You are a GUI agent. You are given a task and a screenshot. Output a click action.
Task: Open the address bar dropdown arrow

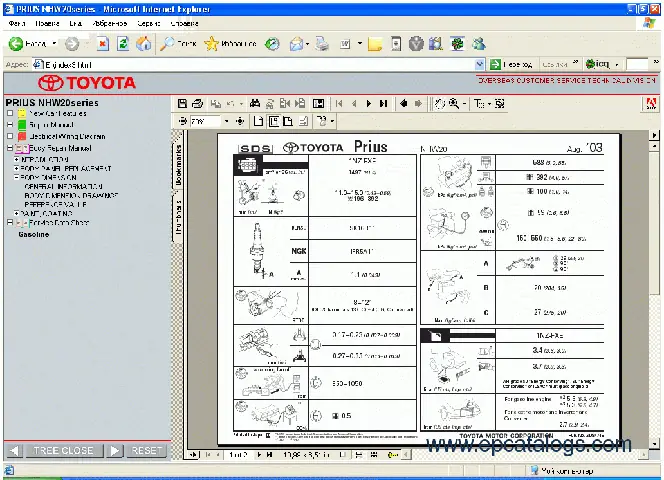point(479,64)
